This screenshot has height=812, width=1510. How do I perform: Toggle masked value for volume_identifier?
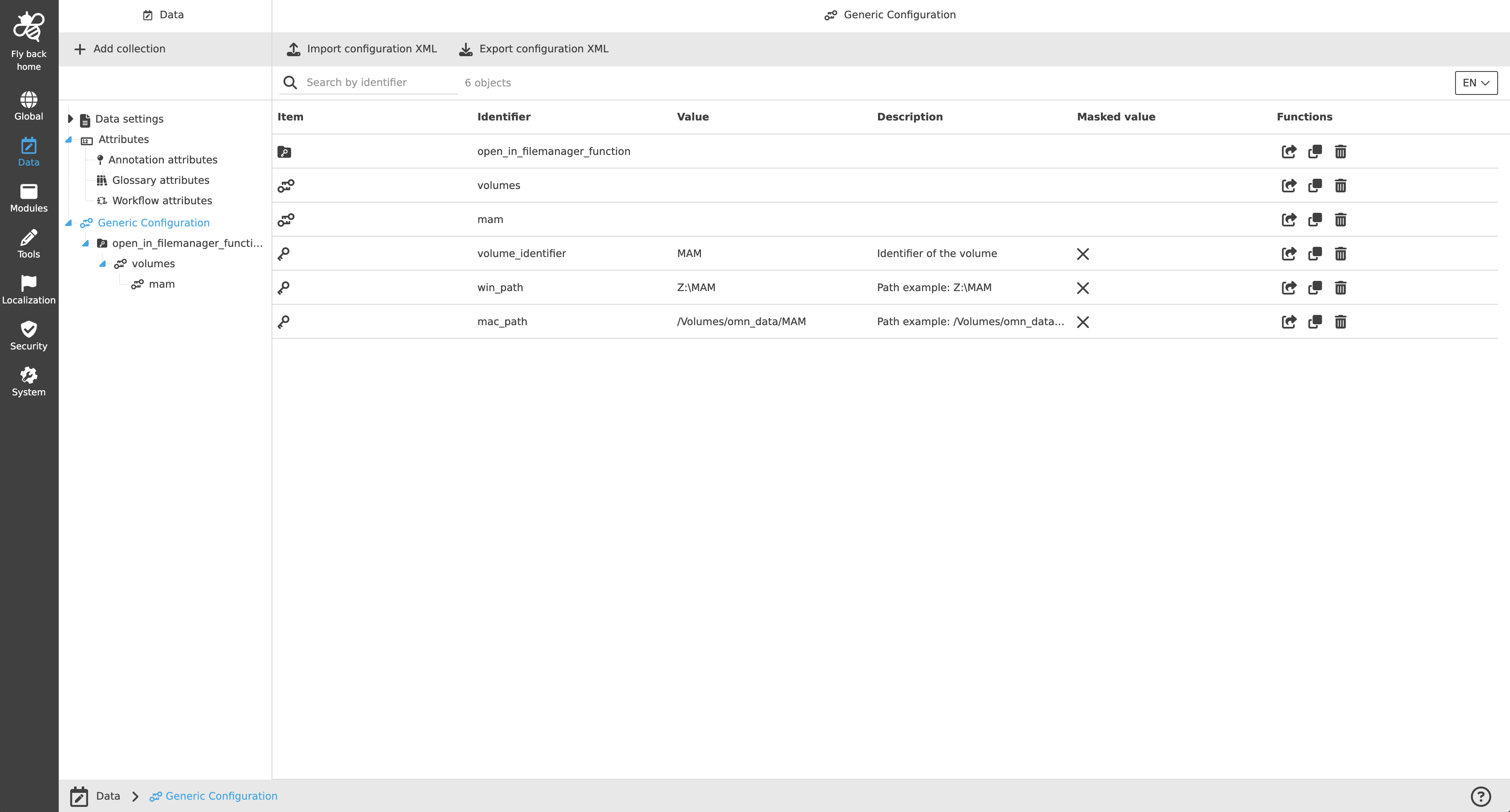coord(1083,254)
